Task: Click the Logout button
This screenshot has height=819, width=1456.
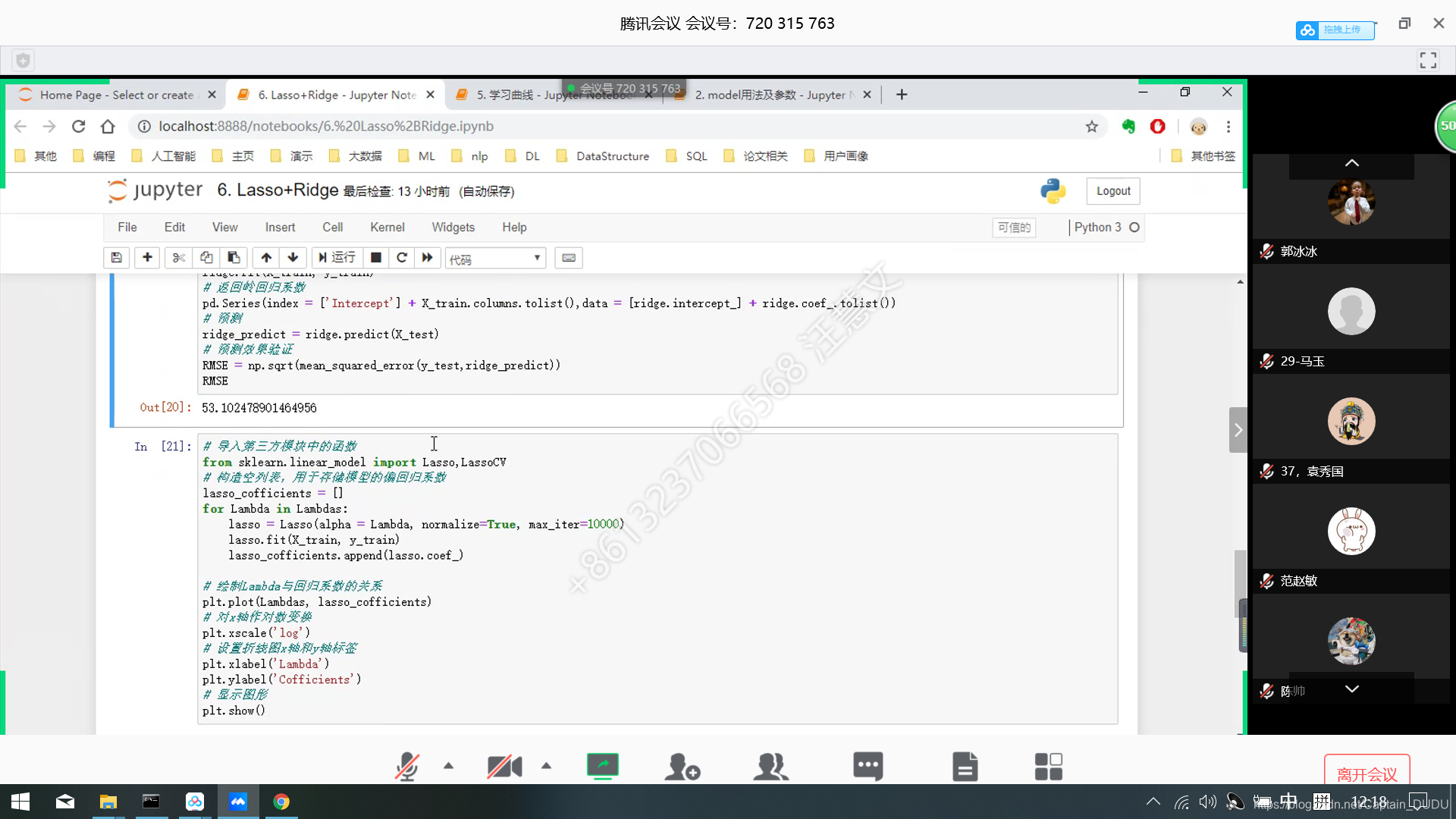Action: (1113, 191)
